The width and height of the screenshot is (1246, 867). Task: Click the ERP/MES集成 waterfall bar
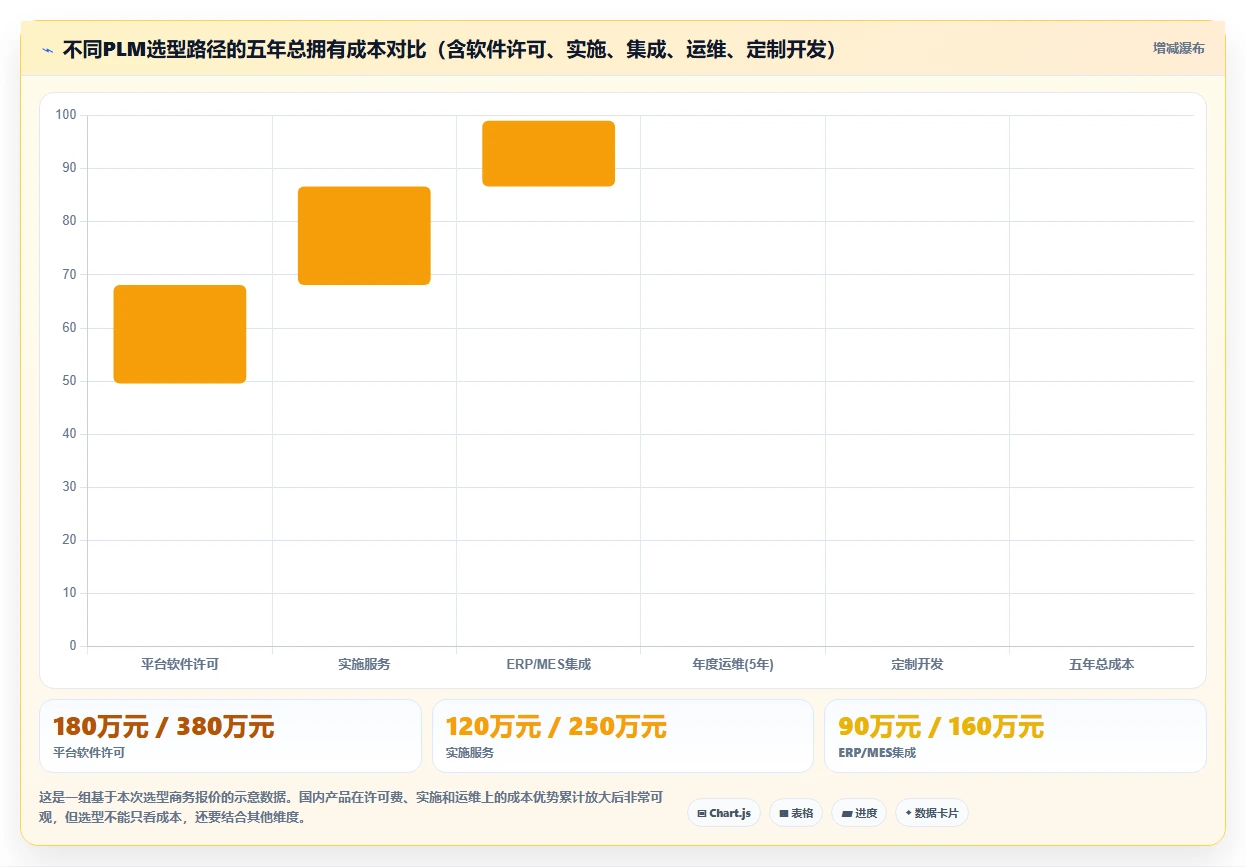(548, 153)
